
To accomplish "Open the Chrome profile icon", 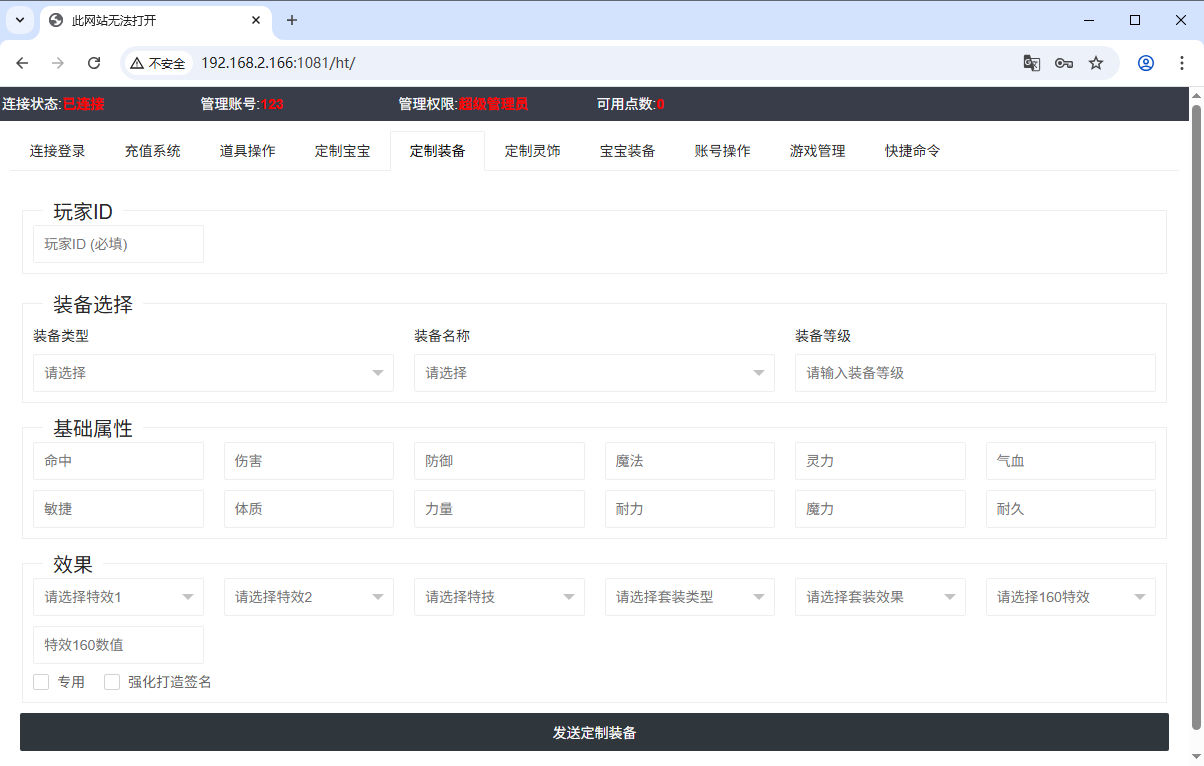I will point(1146,63).
